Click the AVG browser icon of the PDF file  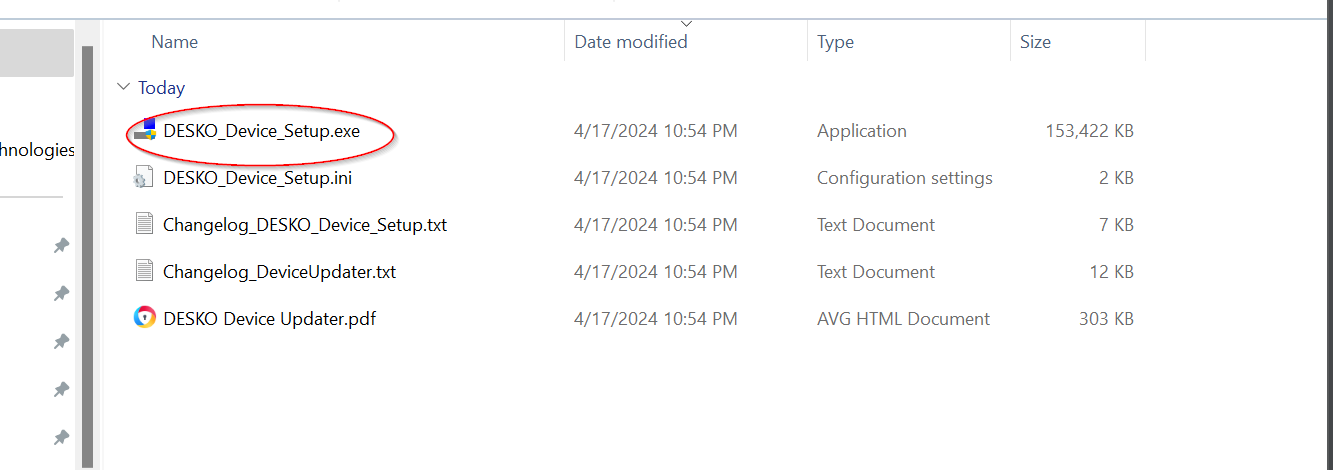145,319
